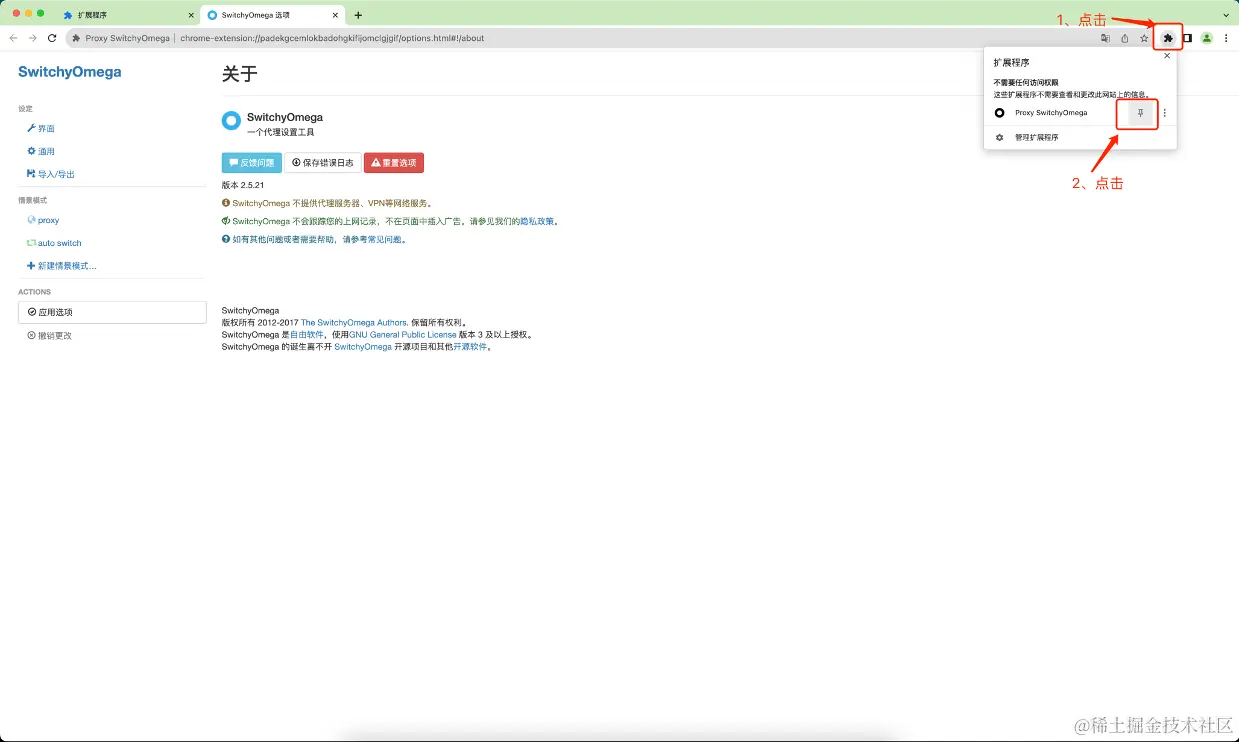1240x742 pixels.
Task: Open the 导入/导出 page
Action: (x=51, y=174)
